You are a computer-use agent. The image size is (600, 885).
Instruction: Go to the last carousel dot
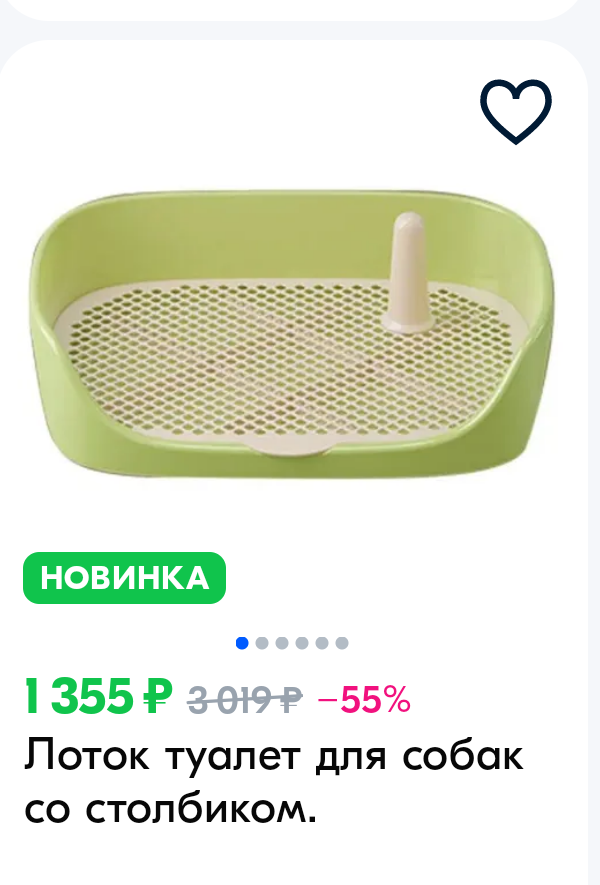coord(342,643)
